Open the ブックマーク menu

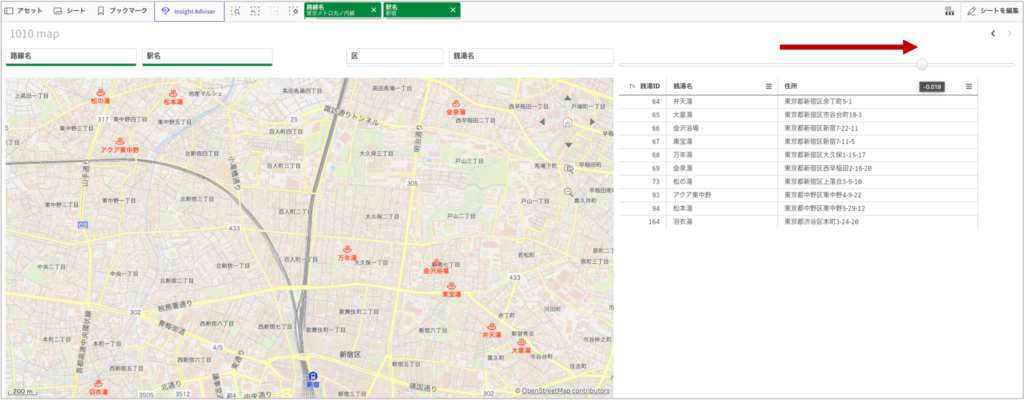[x=121, y=10]
